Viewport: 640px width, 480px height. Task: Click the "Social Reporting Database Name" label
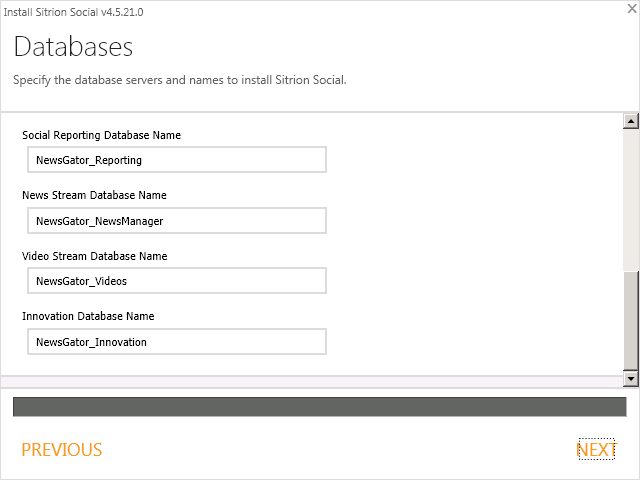(x=101, y=135)
